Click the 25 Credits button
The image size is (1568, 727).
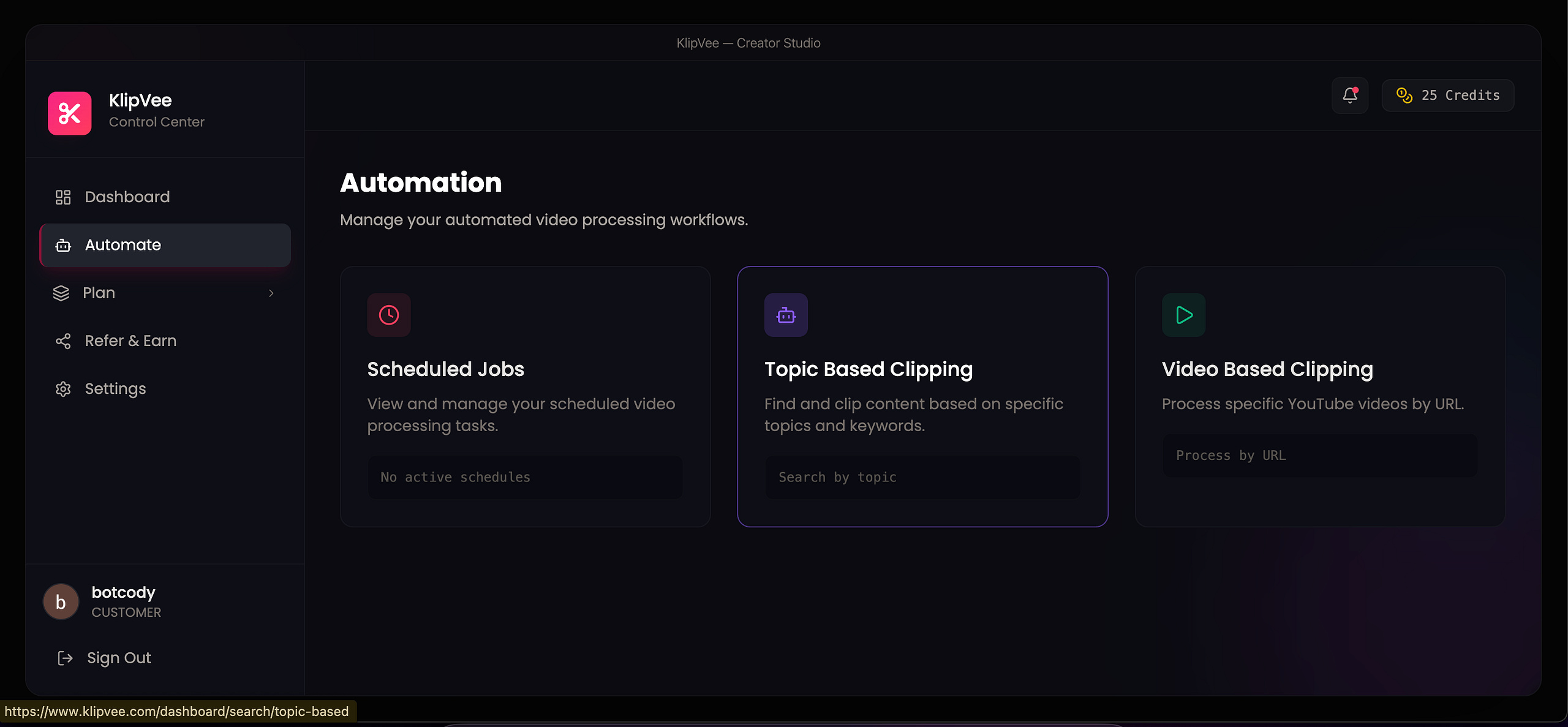1448,96
